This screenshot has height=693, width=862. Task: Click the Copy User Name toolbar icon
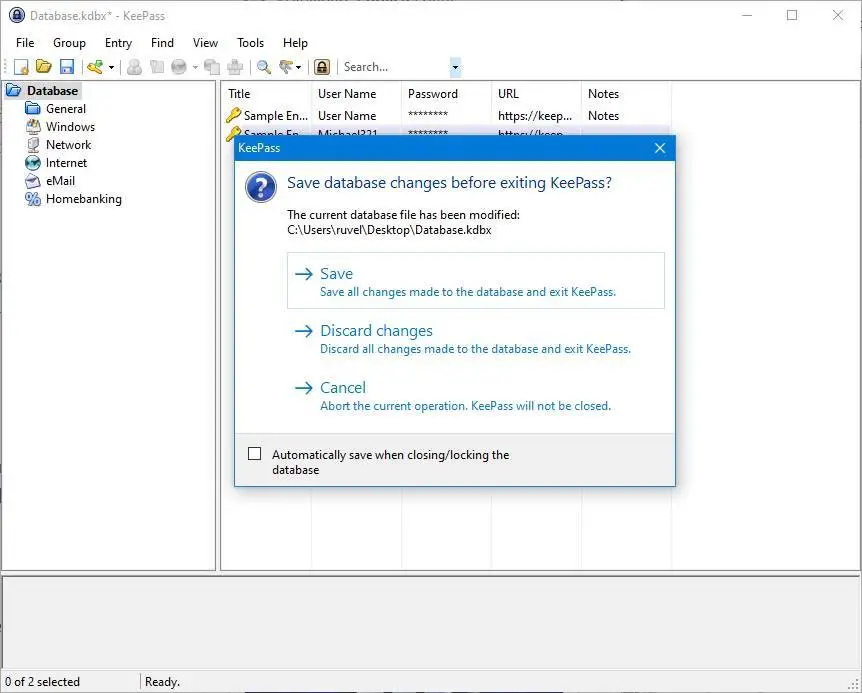[134, 67]
